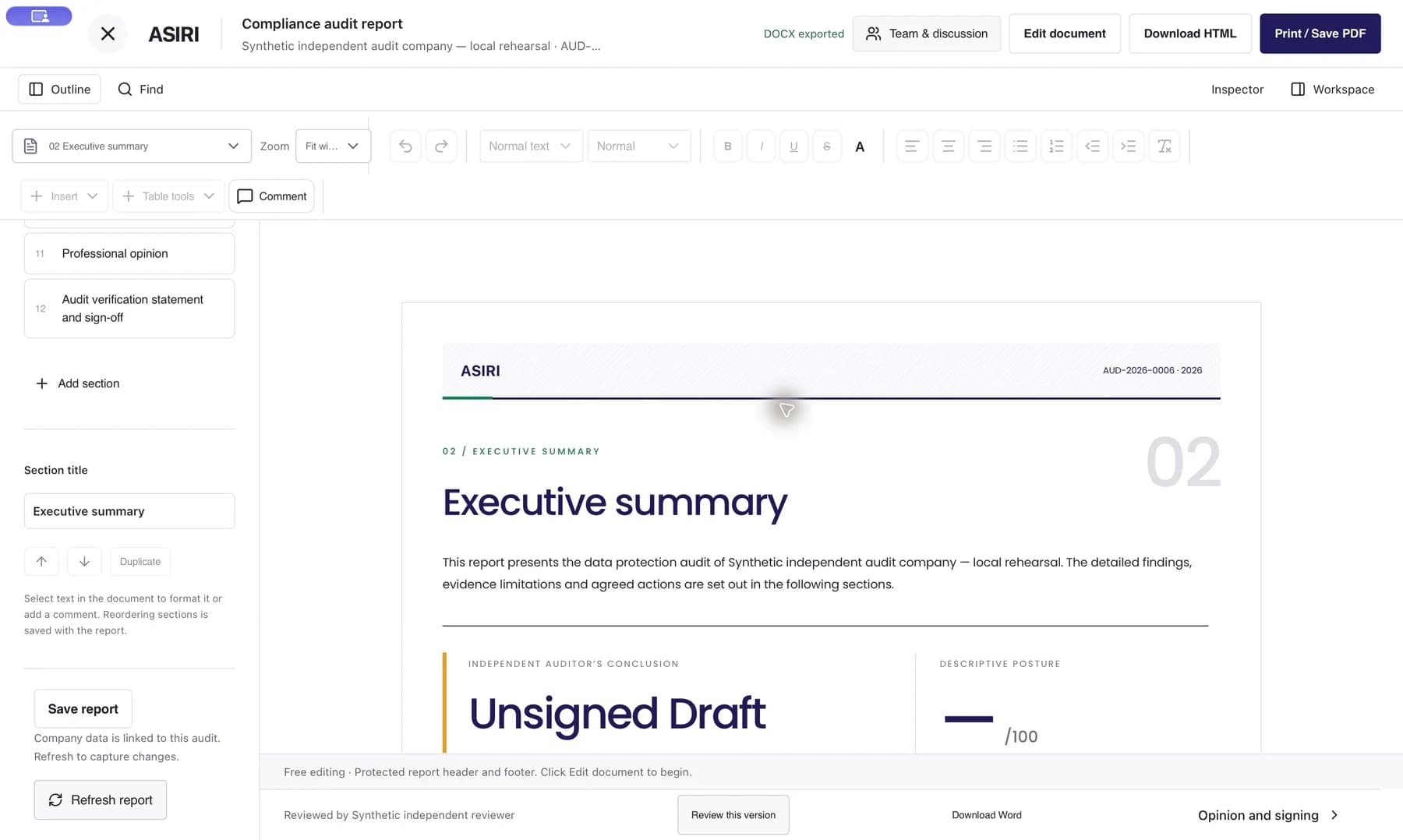Move section up with arrow
This screenshot has height=840, width=1403.
click(41, 561)
